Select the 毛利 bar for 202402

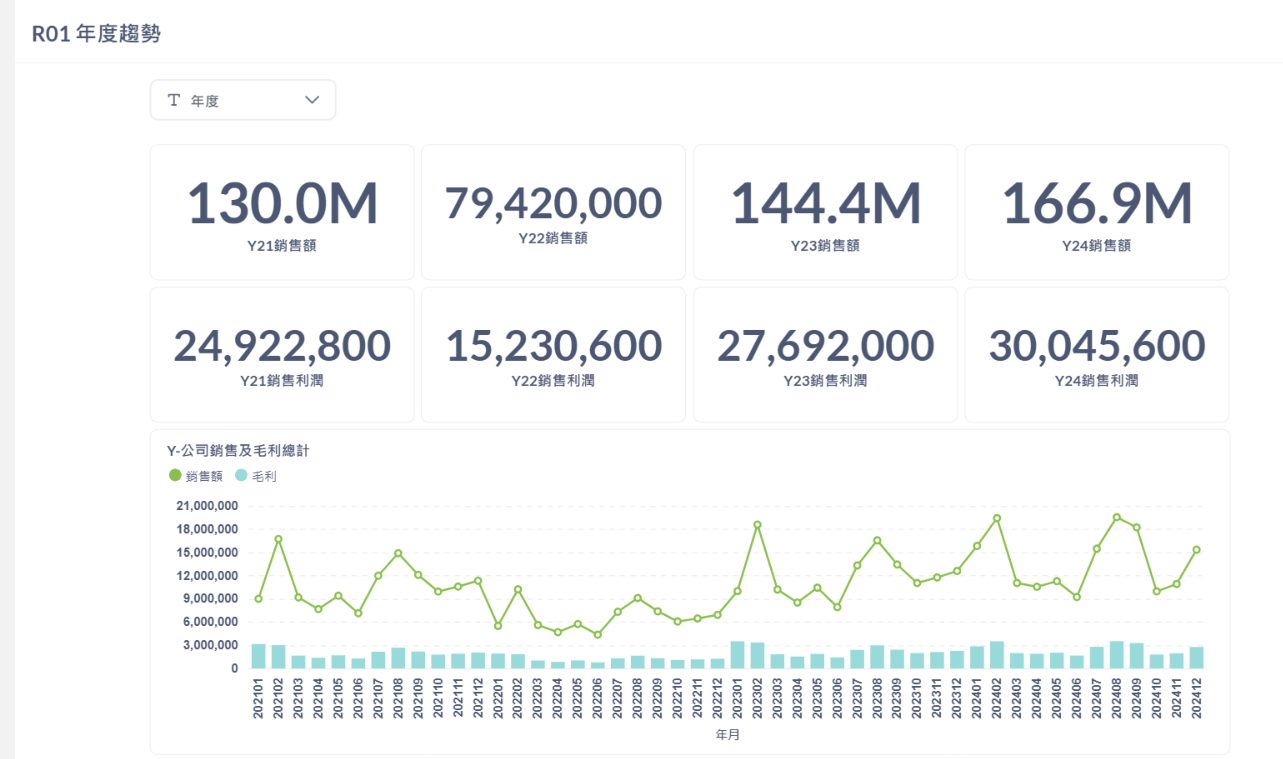pyautogui.click(x=997, y=655)
